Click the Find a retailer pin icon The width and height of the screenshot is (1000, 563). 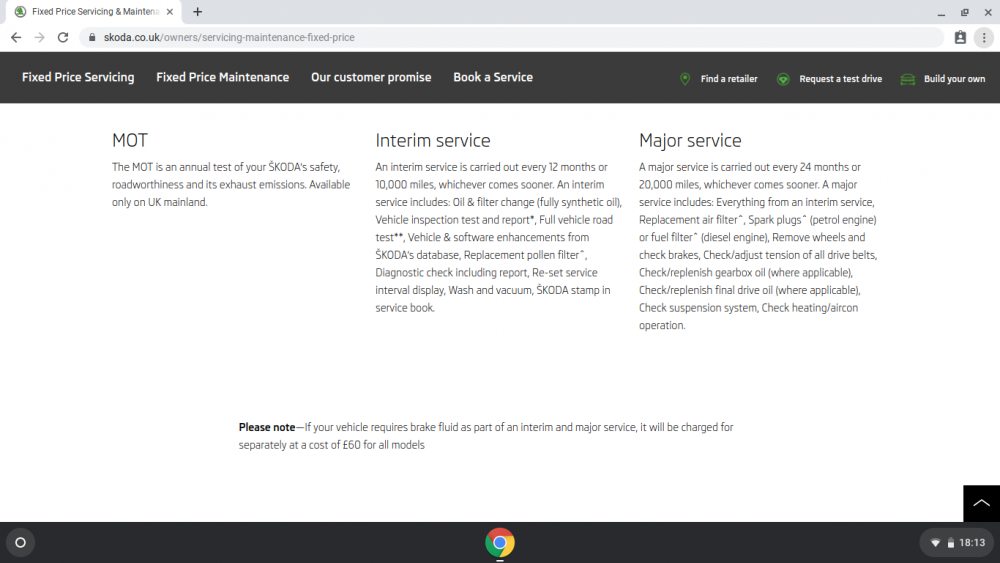pos(685,79)
